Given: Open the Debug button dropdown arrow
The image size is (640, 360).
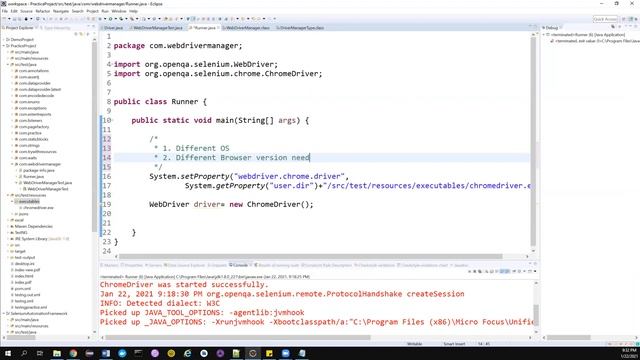Looking at the screenshot, I should (x=104, y=19).
